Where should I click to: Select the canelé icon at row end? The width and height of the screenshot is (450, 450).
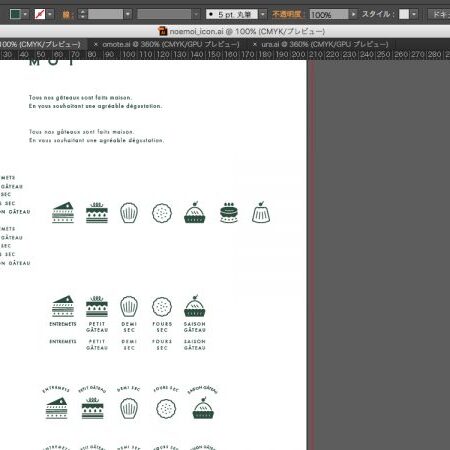[x=261, y=212]
